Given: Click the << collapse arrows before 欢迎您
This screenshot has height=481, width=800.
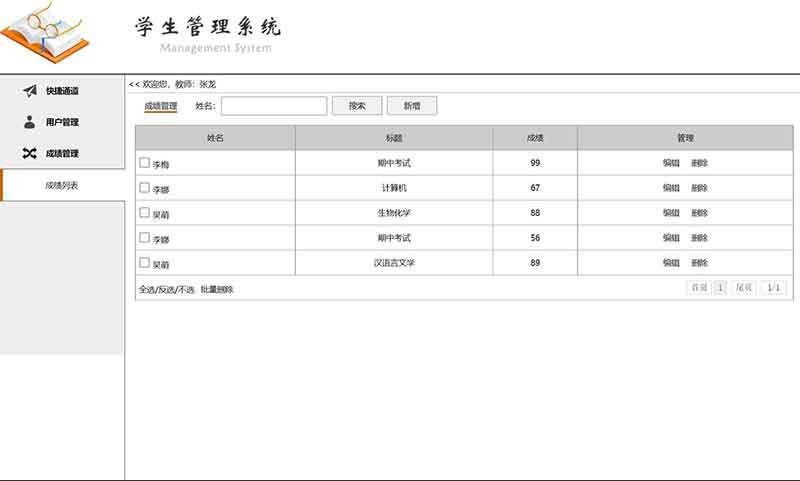Looking at the screenshot, I should (x=134, y=84).
